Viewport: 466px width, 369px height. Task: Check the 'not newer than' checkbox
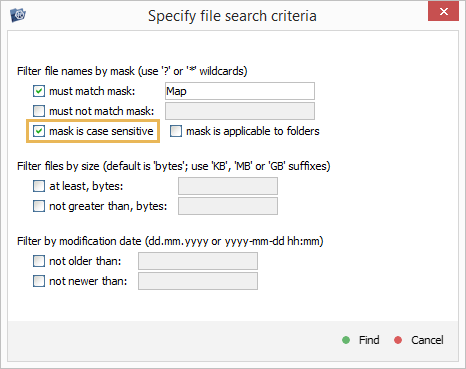coord(39,281)
